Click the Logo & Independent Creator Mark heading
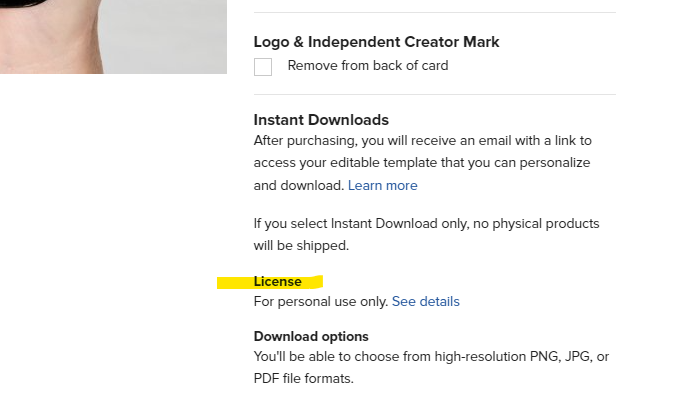This screenshot has height=394, width=676. (x=376, y=42)
